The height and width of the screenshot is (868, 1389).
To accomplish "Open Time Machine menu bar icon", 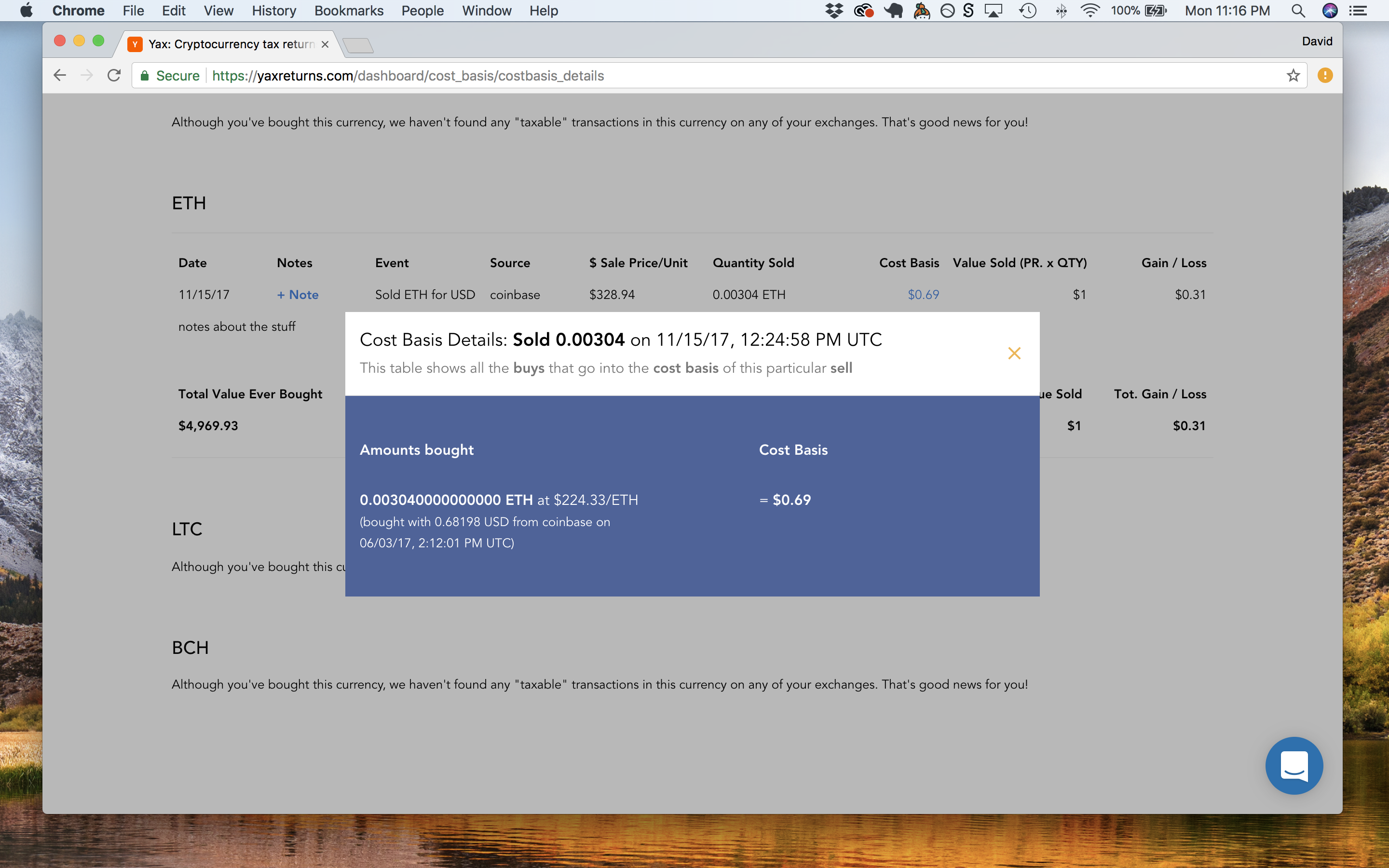I will 1027,10.
